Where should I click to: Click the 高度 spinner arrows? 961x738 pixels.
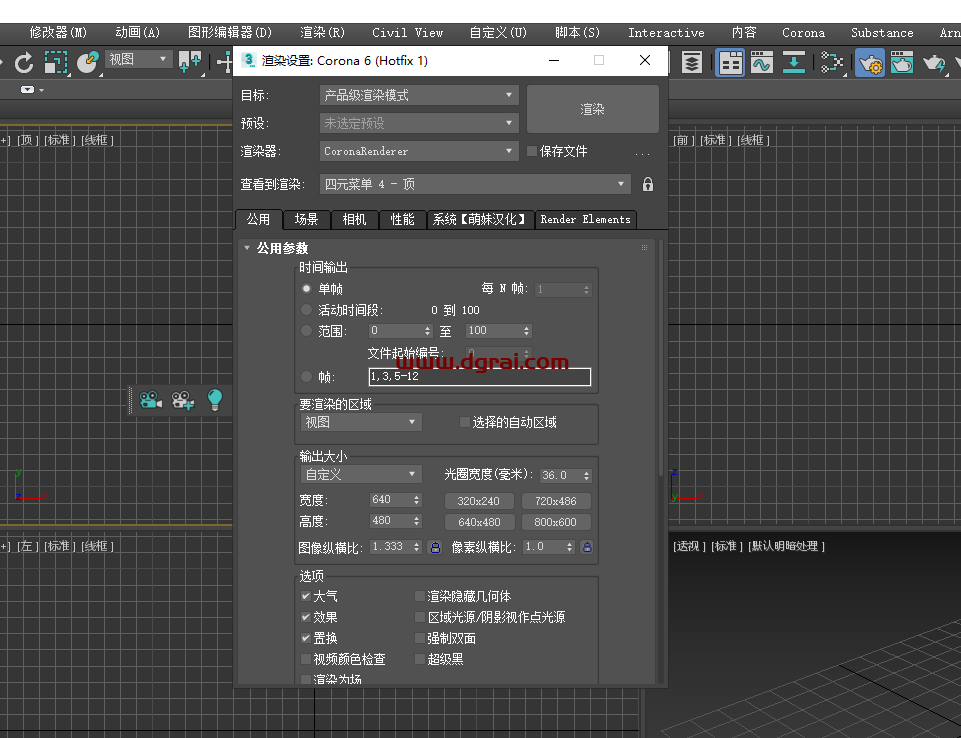[417, 521]
